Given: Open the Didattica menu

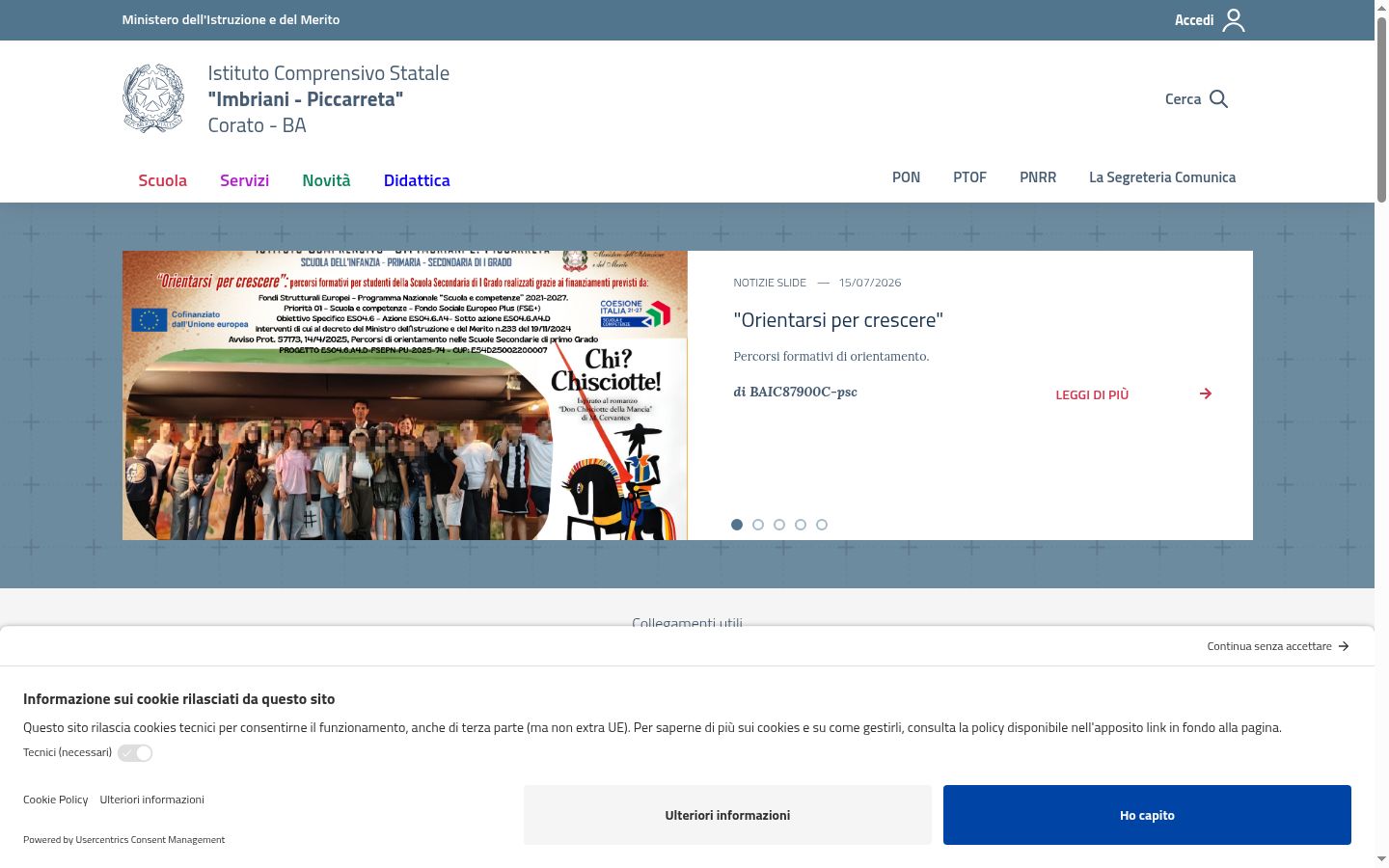Looking at the screenshot, I should pos(417,180).
